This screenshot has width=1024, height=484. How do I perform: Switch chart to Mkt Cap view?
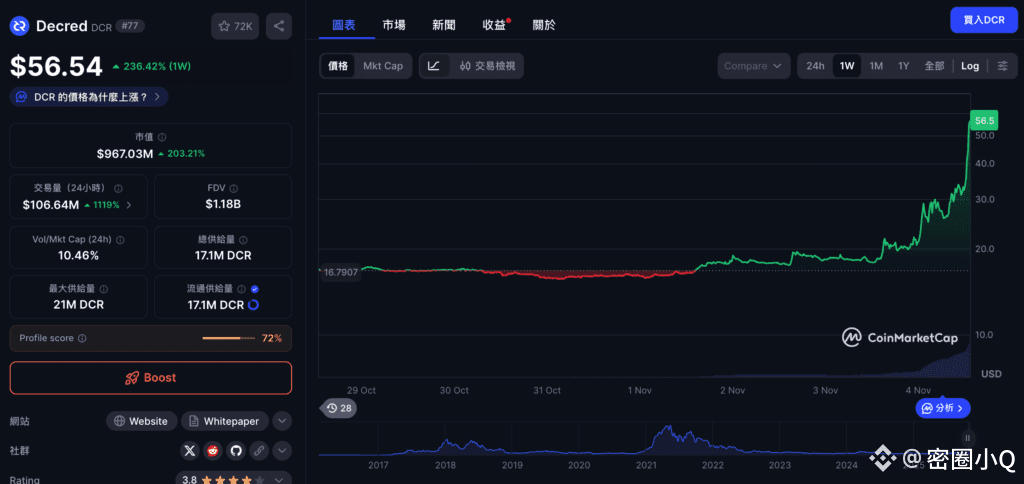(383, 66)
